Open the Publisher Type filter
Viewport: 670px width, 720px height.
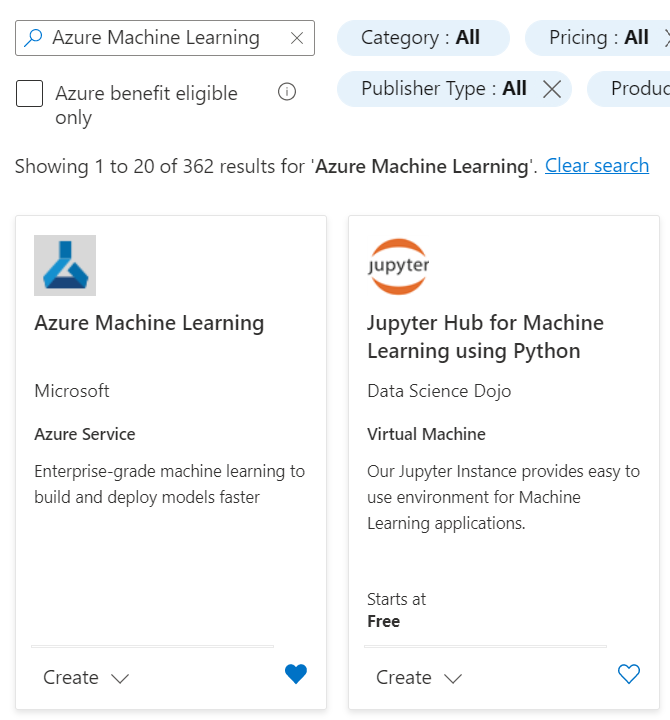[x=443, y=89]
